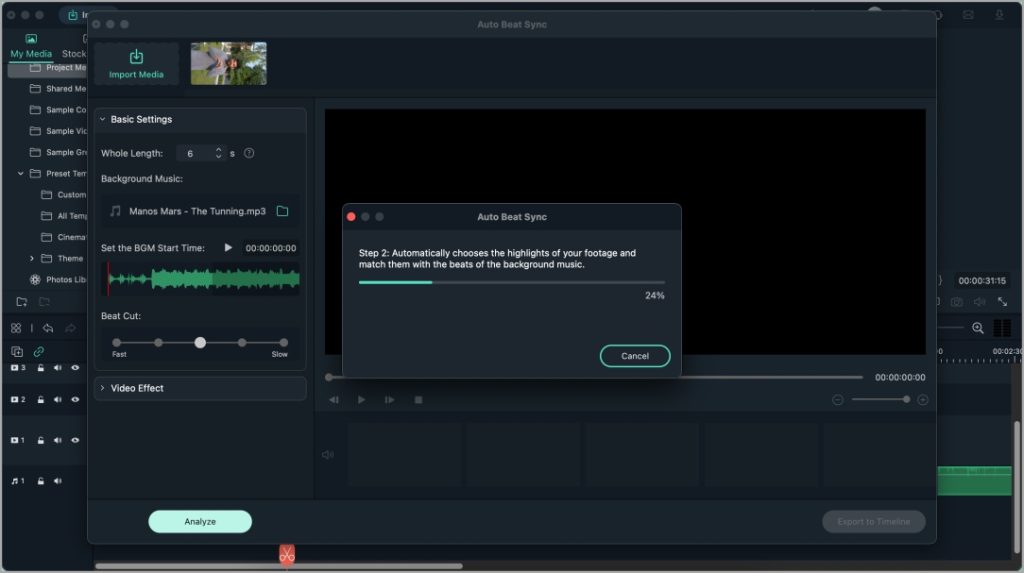This screenshot has width=1024, height=573.
Task: Open the Sample Green folder
Action: (58, 152)
